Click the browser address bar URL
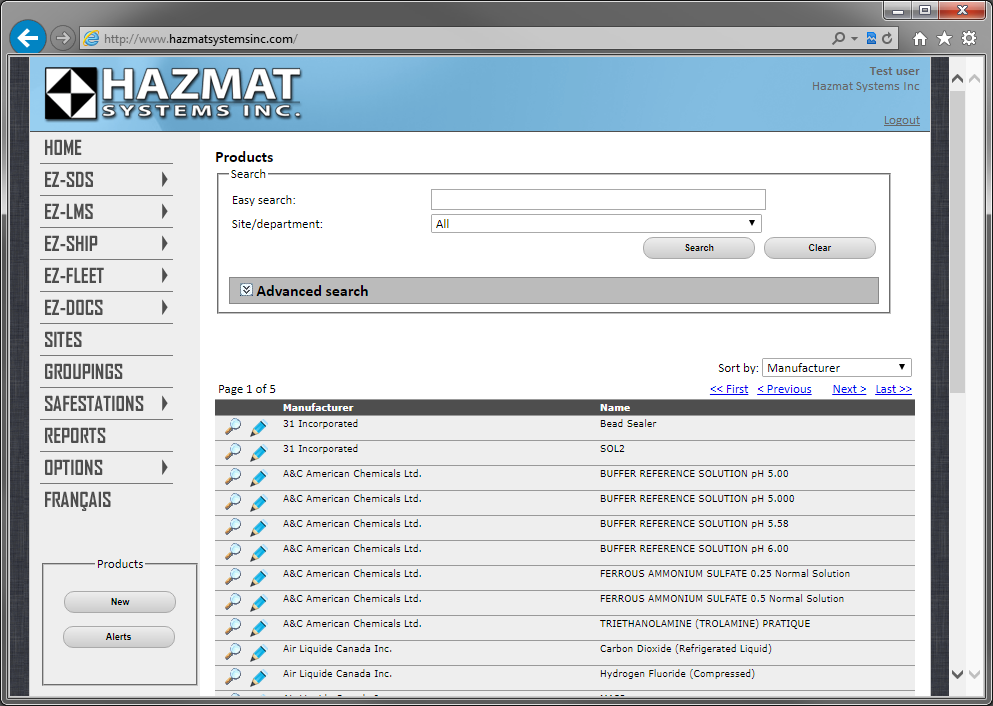This screenshot has height=706, width=993. coord(200,39)
